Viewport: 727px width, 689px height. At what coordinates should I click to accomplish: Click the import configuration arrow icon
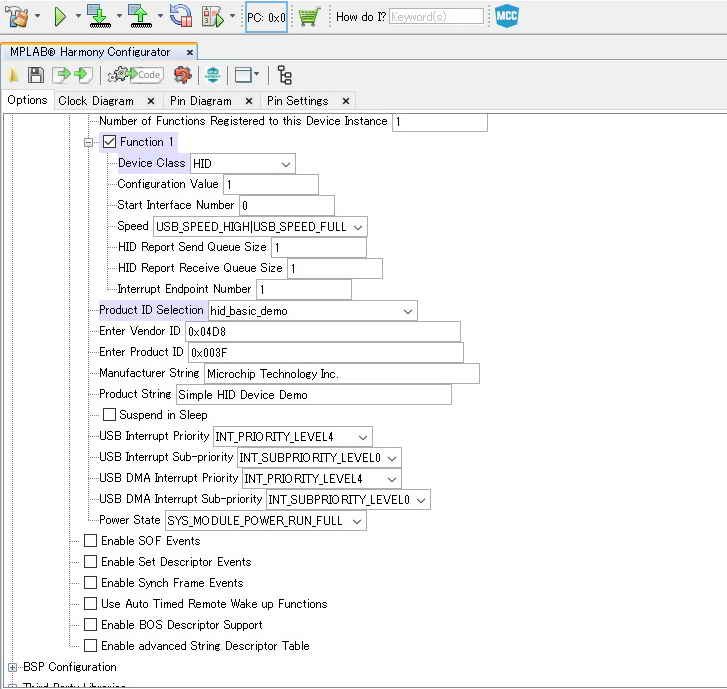coord(61,75)
